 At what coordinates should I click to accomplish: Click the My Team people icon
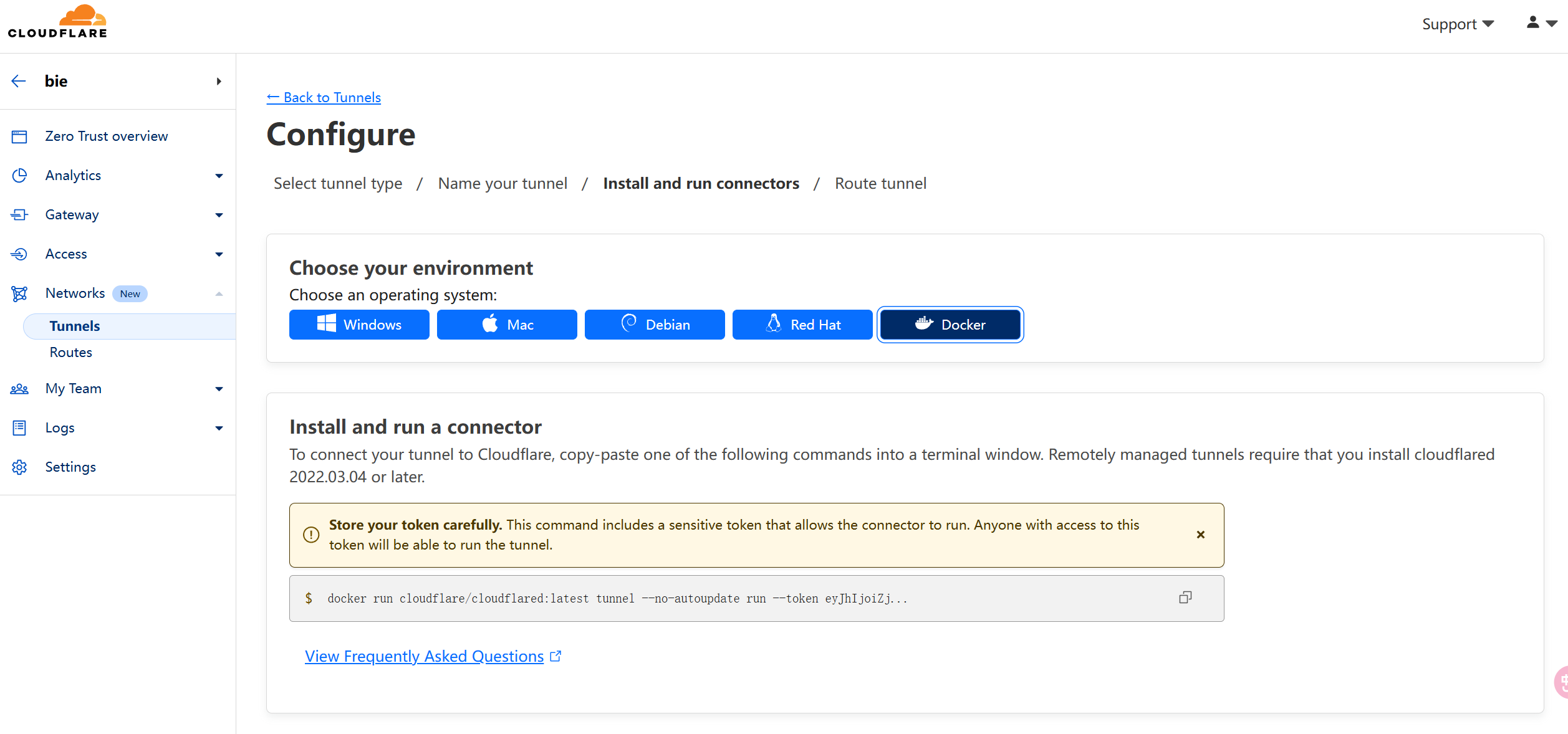tap(19, 389)
